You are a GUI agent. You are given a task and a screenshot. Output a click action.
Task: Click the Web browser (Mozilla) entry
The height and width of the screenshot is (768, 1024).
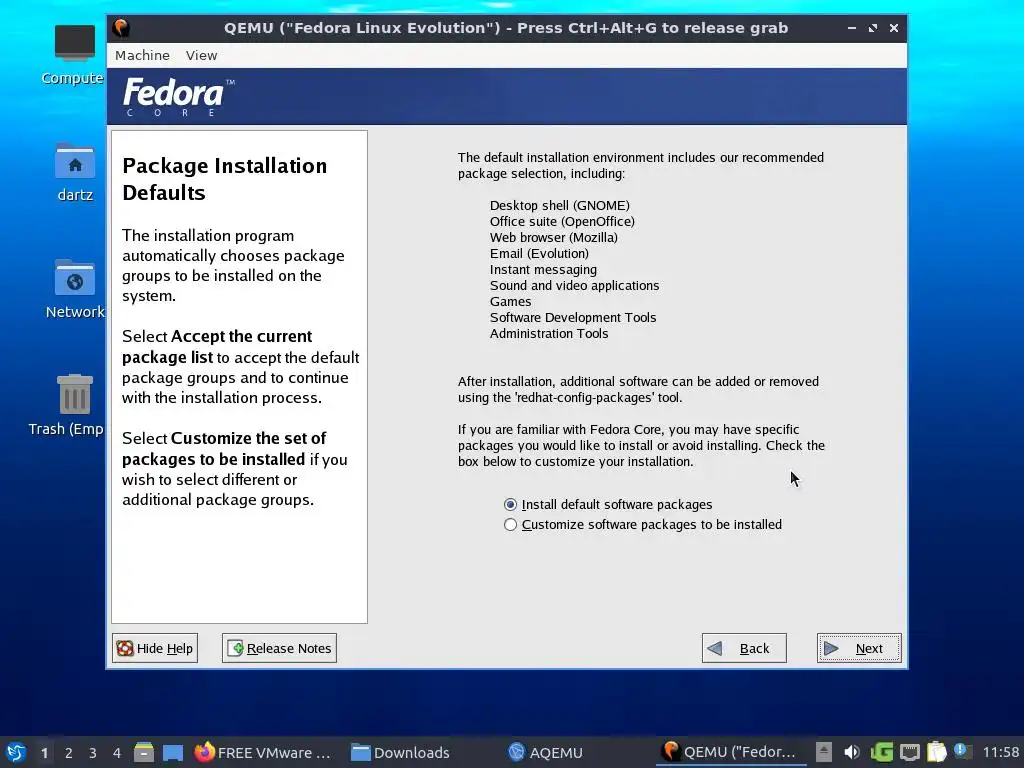coord(554,237)
